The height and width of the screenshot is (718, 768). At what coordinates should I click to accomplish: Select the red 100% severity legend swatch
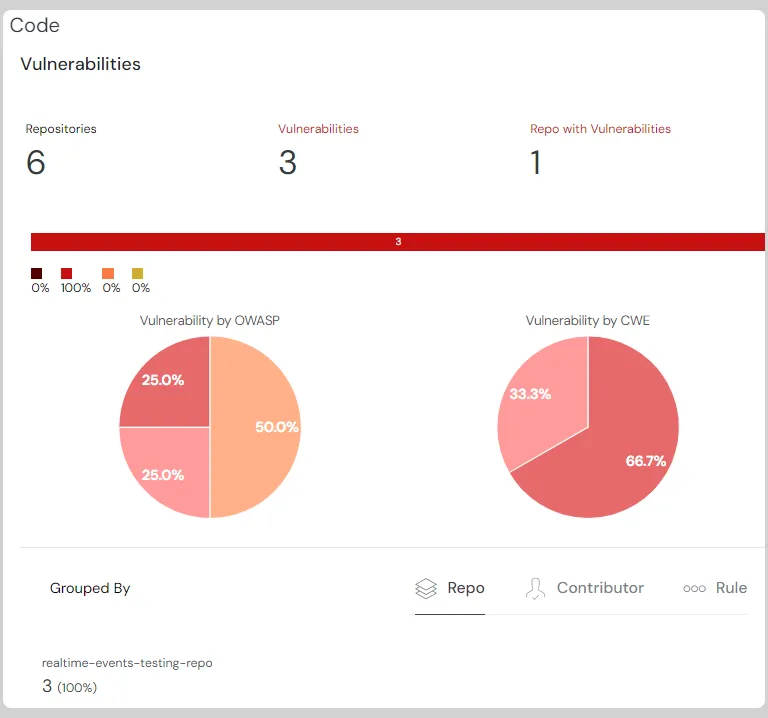click(67, 273)
